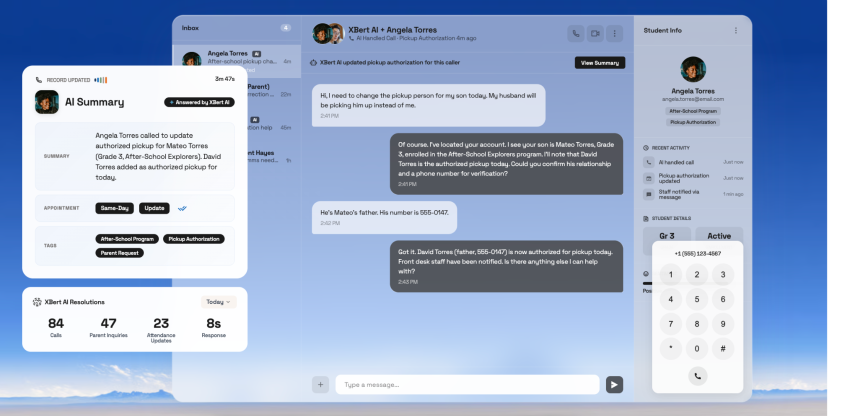Click the Same-Day appointment tag

(114, 208)
